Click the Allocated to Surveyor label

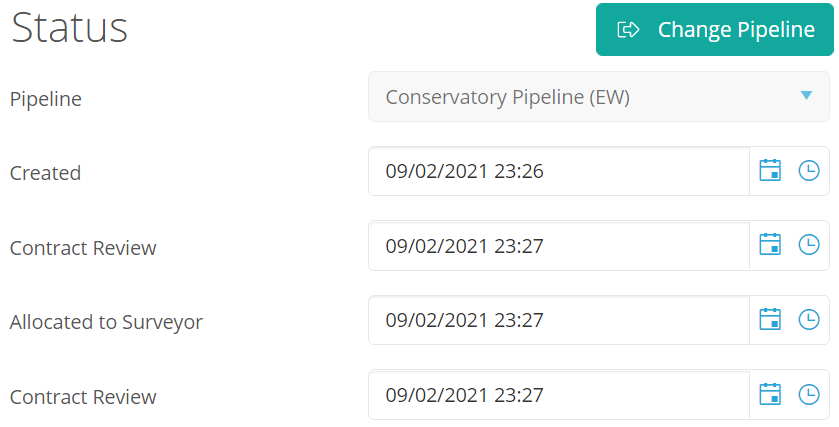point(106,323)
